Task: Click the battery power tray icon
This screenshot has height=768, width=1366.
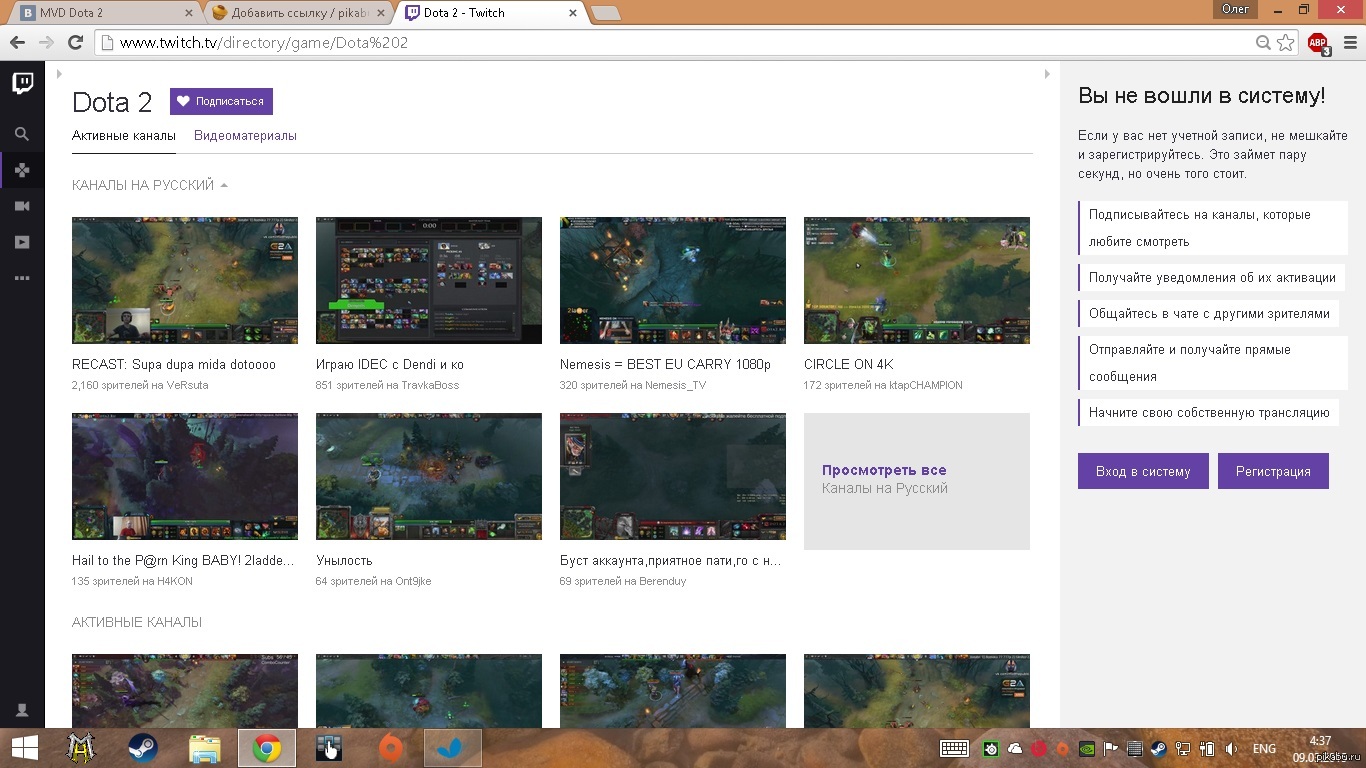Action: pyautogui.click(x=1207, y=748)
